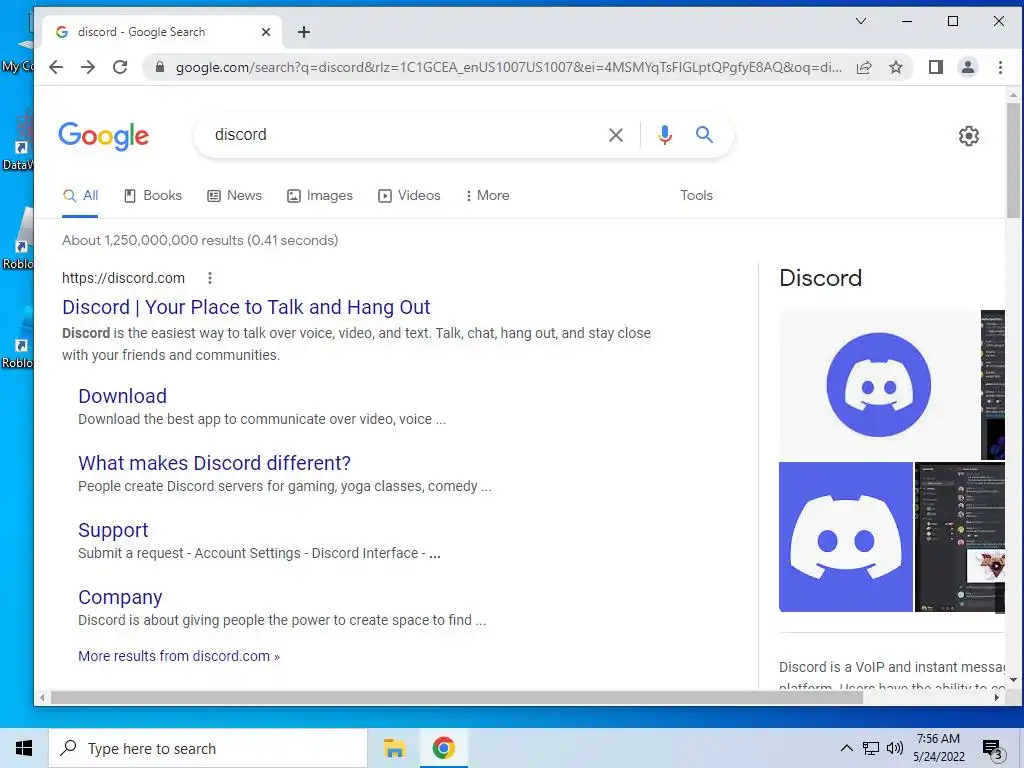This screenshot has height=768, width=1024.
Task: Switch to Videos results
Action: (409, 195)
